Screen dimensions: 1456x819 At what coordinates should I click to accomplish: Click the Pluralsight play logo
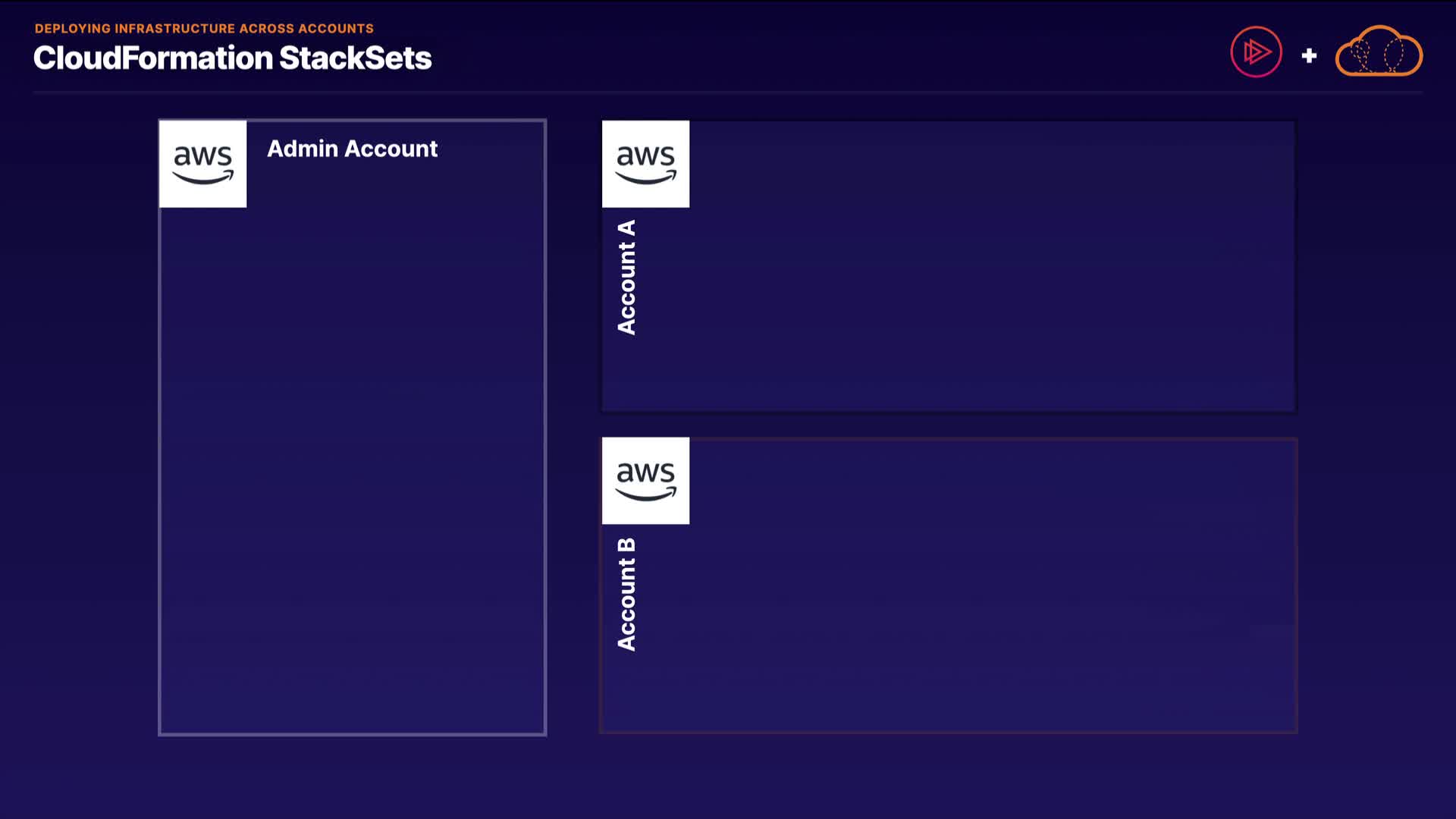coord(1256,52)
